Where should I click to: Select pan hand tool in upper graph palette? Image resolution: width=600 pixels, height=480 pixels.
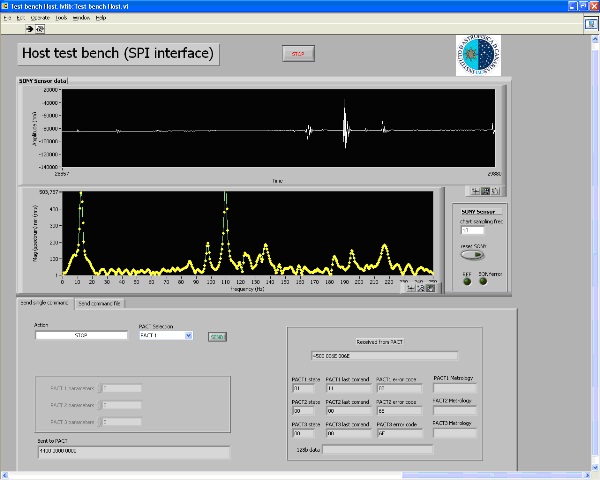click(493, 190)
